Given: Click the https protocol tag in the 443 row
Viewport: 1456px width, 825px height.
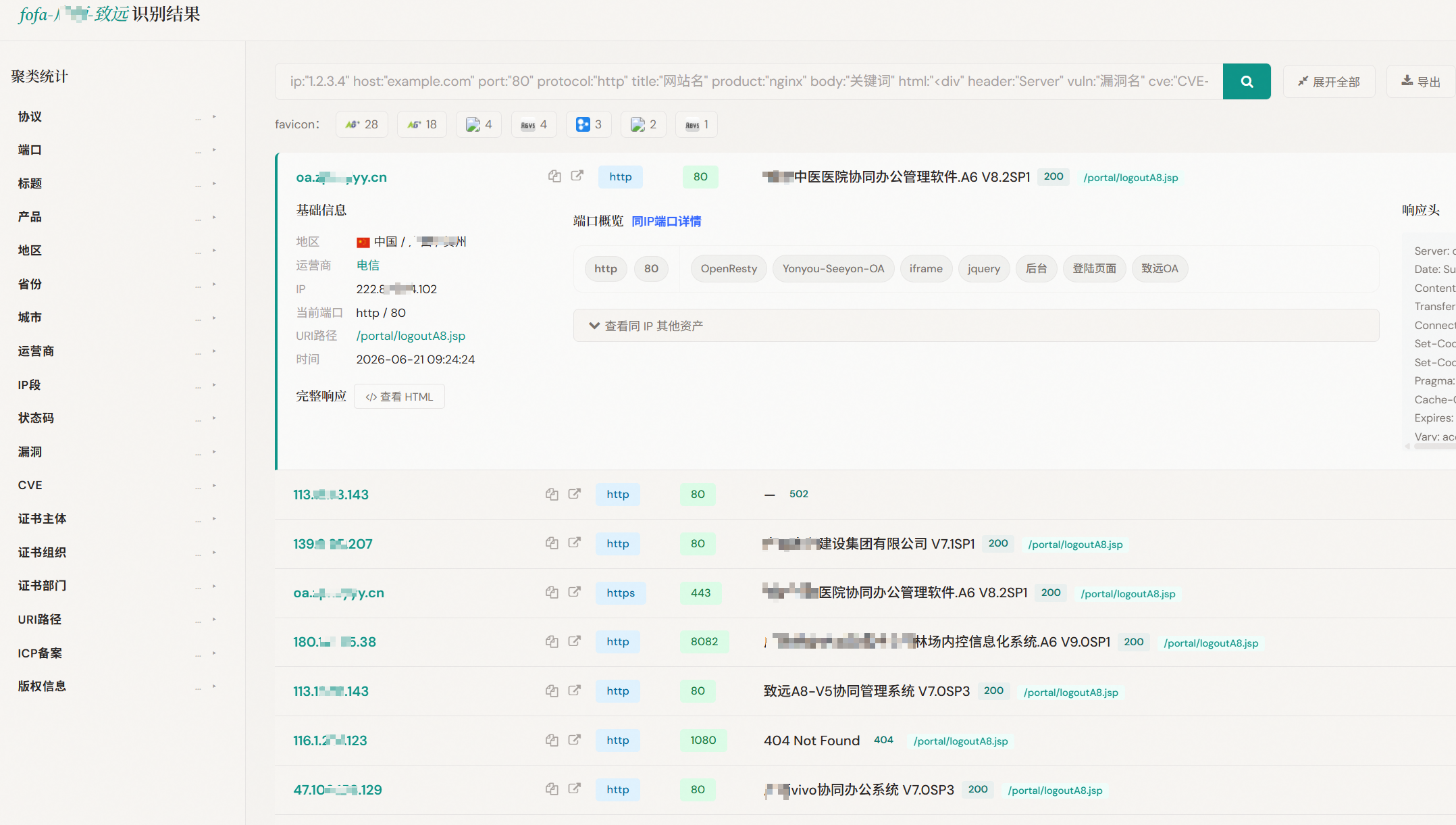Looking at the screenshot, I should point(621,593).
